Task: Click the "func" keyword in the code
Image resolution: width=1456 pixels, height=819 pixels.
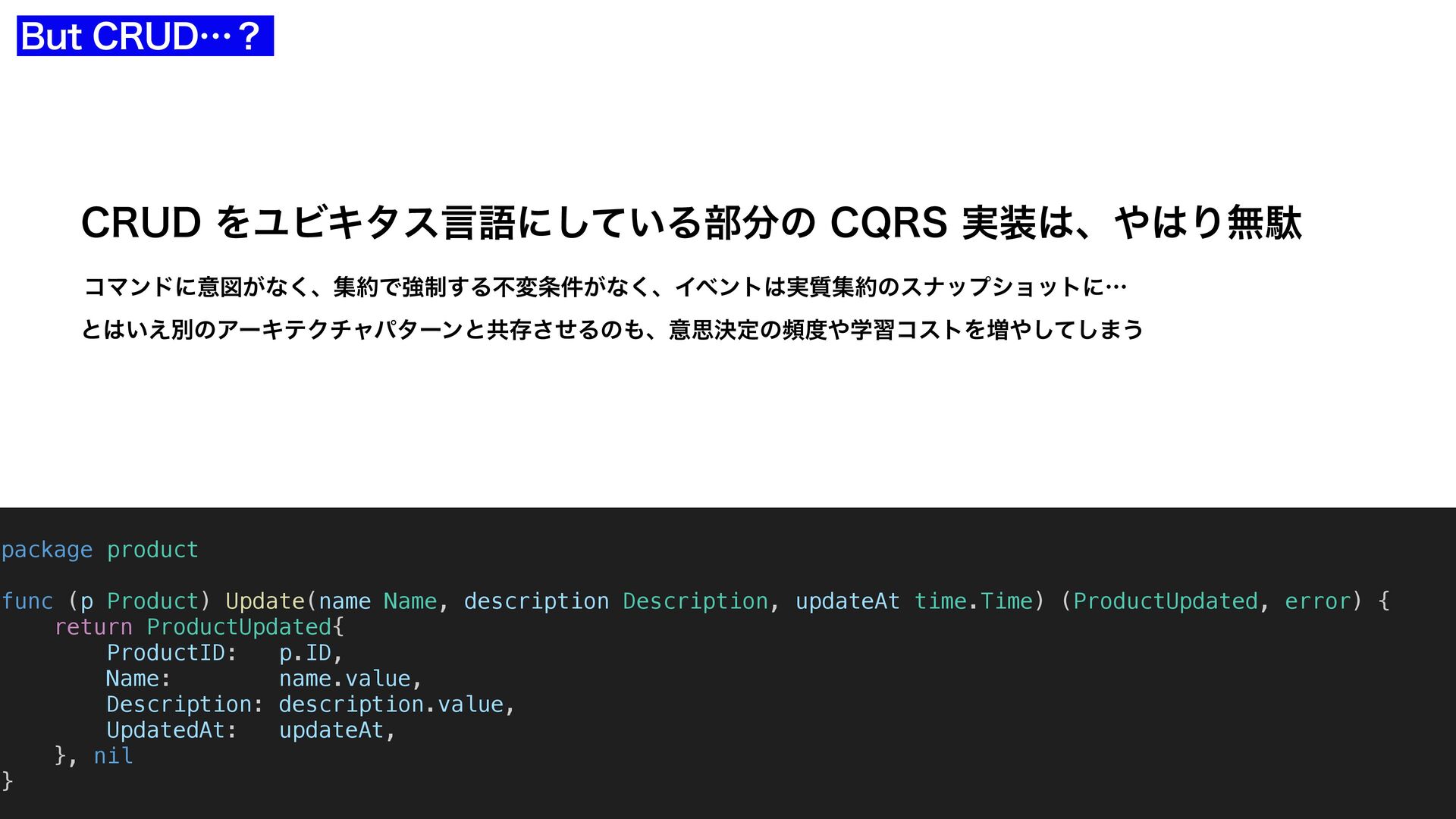Action: (27, 601)
